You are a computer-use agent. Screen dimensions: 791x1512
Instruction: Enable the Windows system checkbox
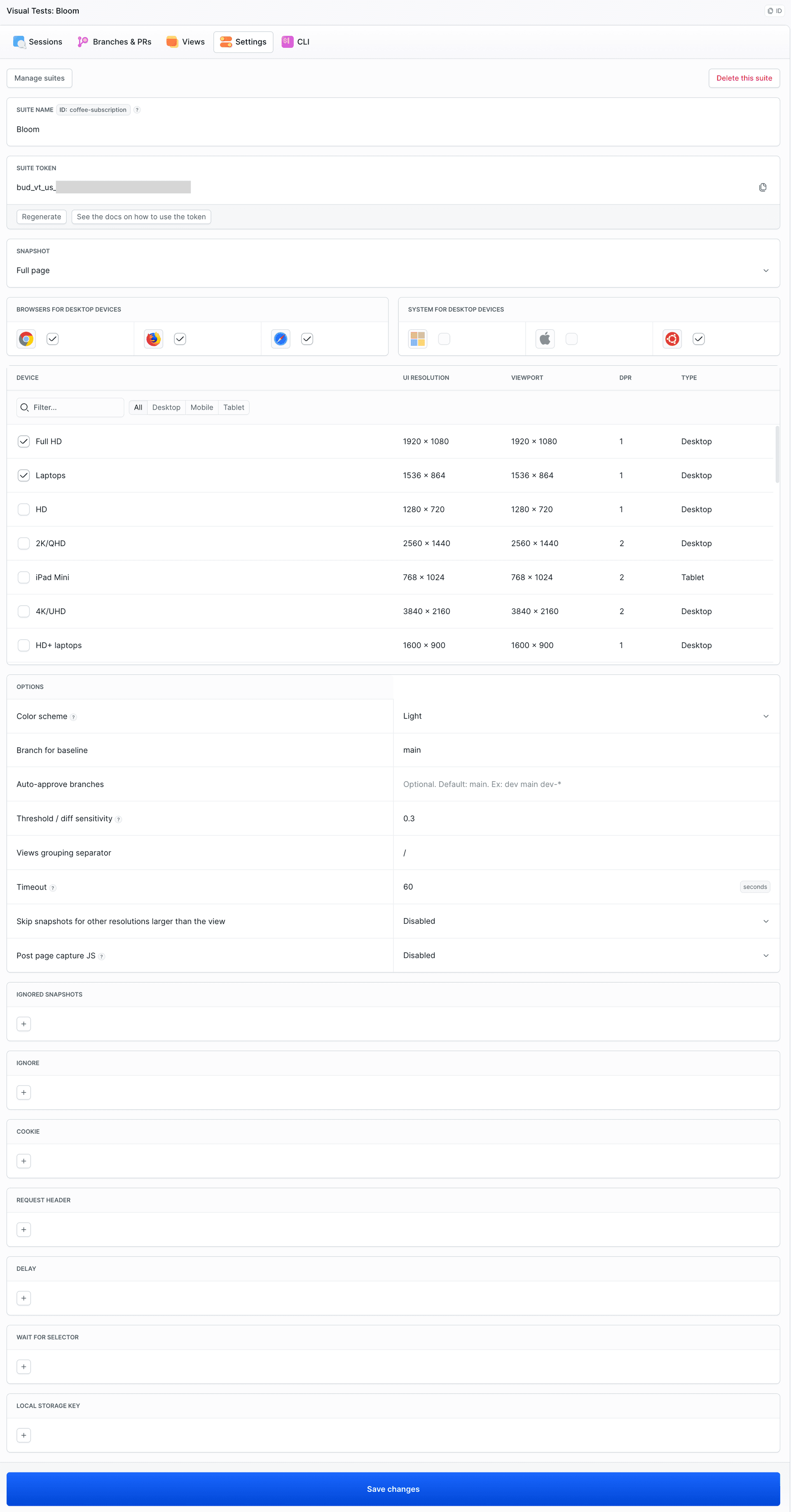[444, 339]
